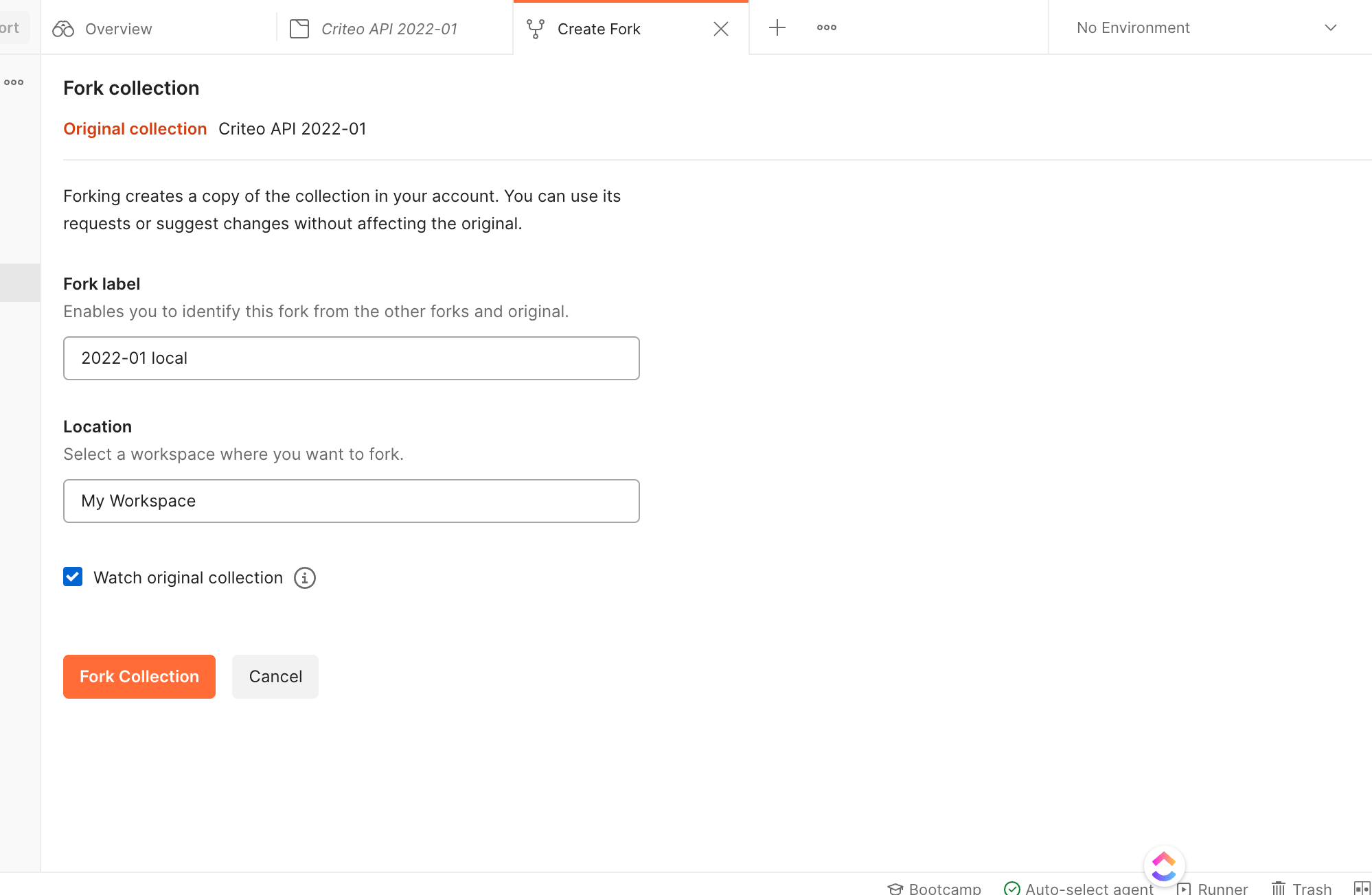Close the Create Fork tab
Image resolution: width=1372 pixels, height=895 pixels.
pyautogui.click(x=721, y=29)
